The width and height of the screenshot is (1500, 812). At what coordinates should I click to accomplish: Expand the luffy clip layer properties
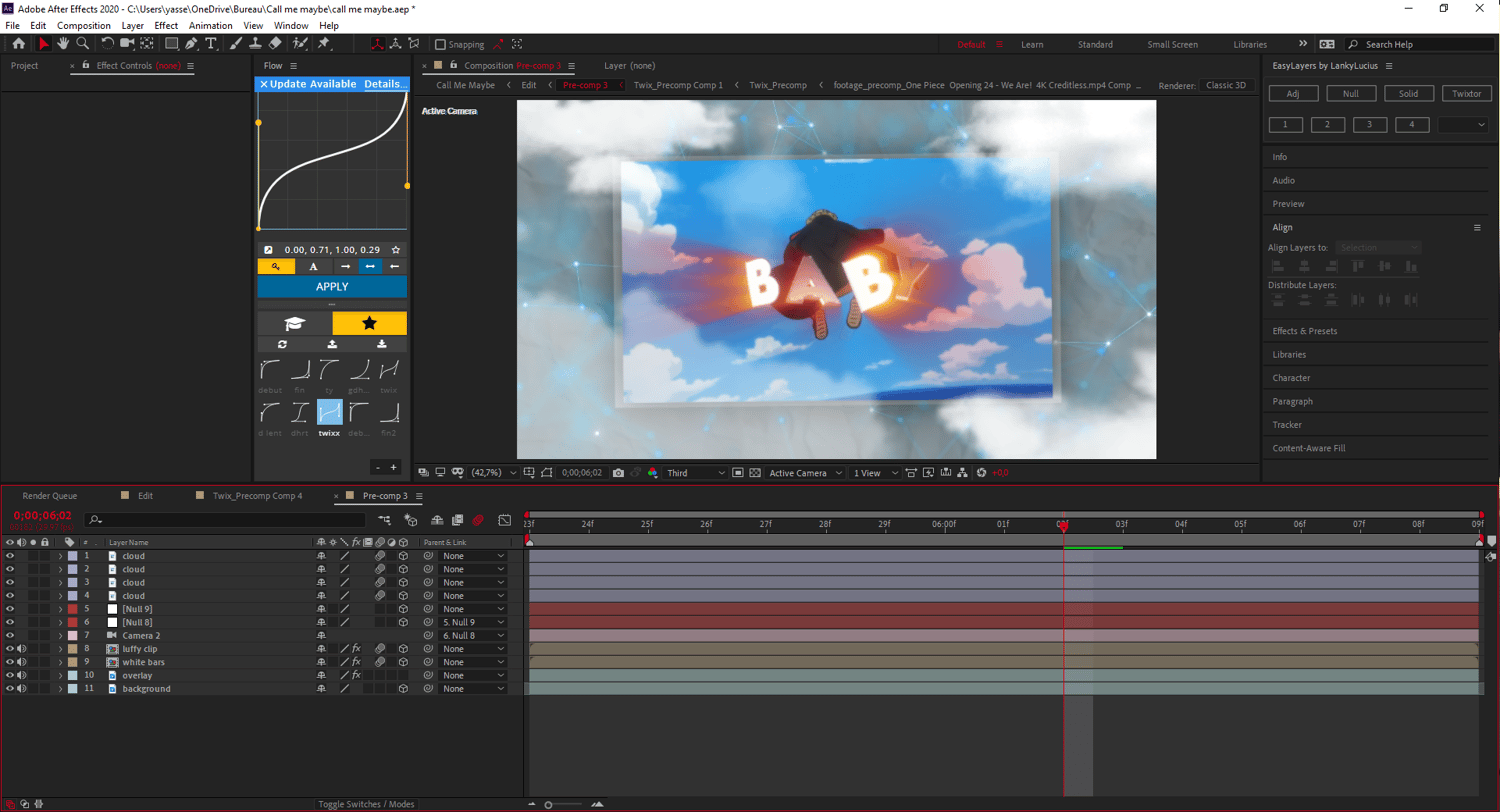[x=60, y=649]
